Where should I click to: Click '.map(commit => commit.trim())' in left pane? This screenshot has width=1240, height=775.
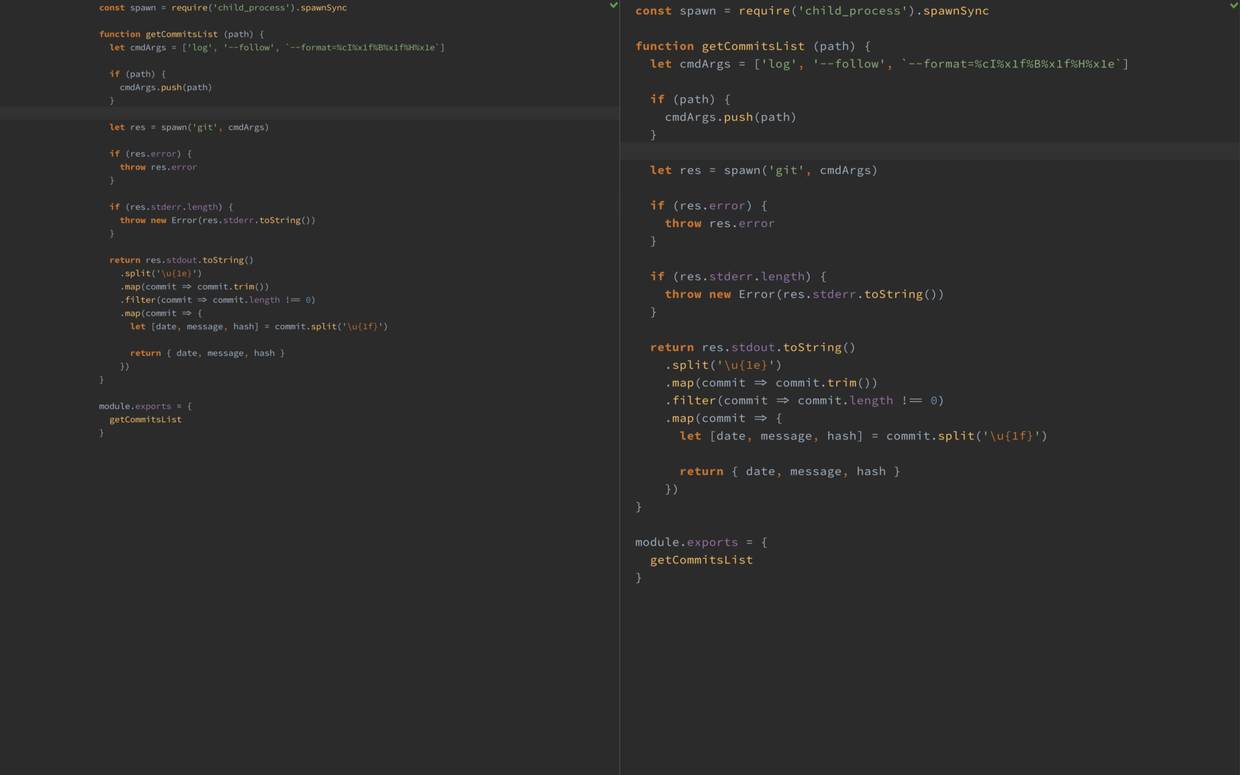coord(195,286)
